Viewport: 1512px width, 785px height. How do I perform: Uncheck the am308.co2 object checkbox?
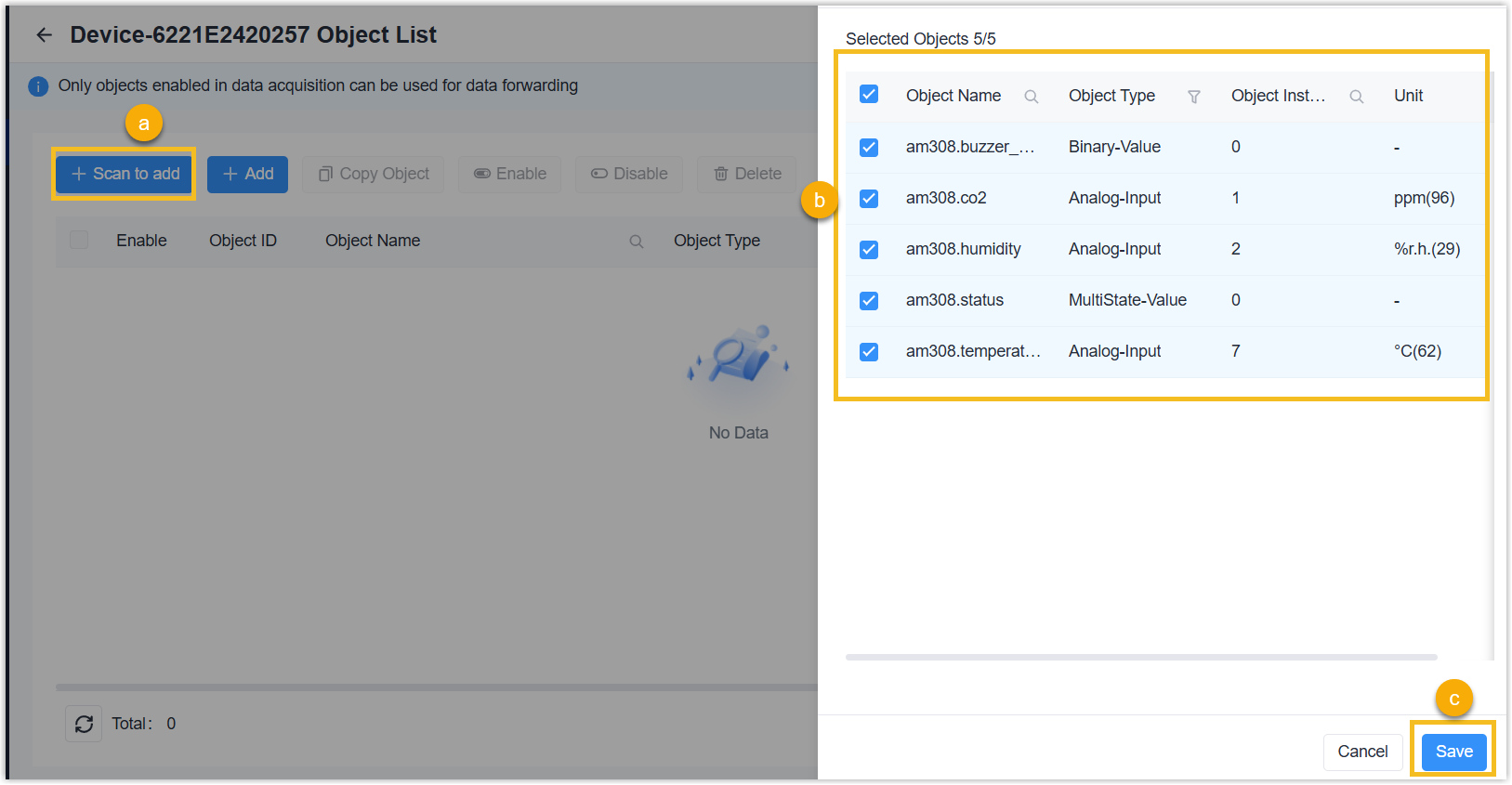point(869,199)
